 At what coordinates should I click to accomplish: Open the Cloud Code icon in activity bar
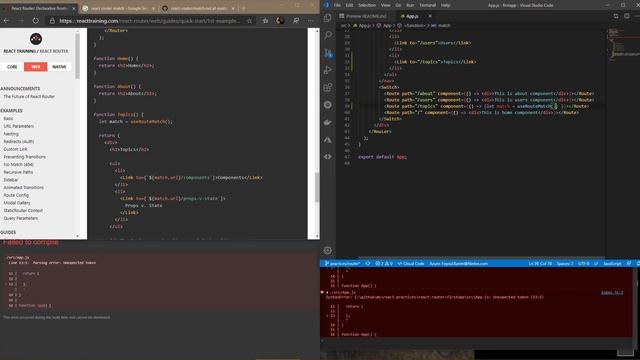(328, 157)
